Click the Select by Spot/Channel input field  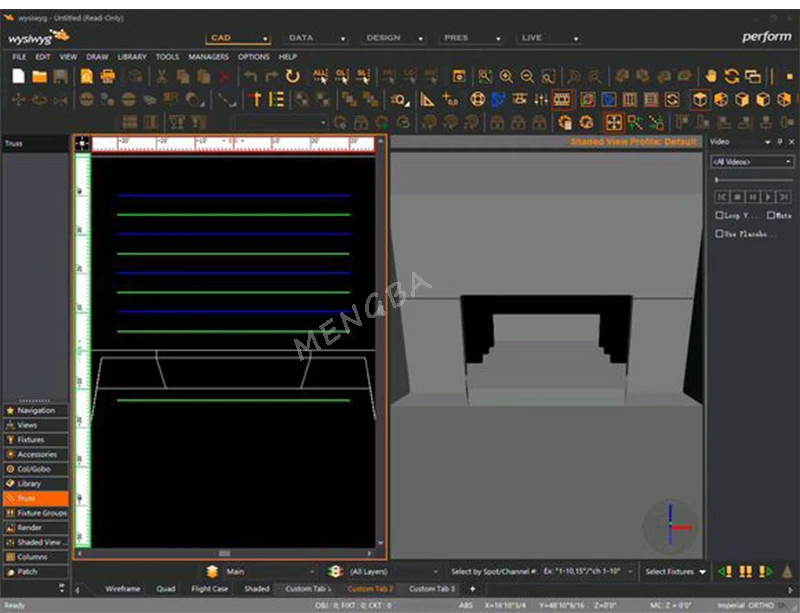pos(587,572)
